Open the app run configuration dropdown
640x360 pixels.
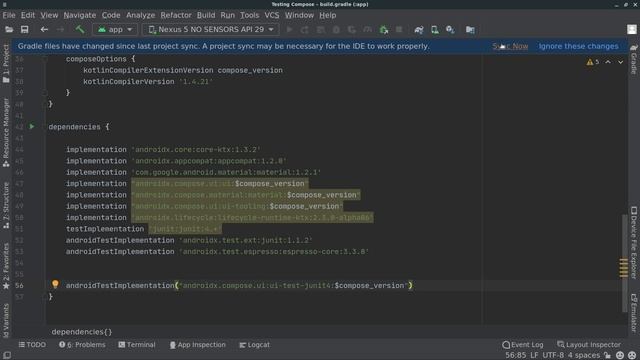(x=115, y=29)
